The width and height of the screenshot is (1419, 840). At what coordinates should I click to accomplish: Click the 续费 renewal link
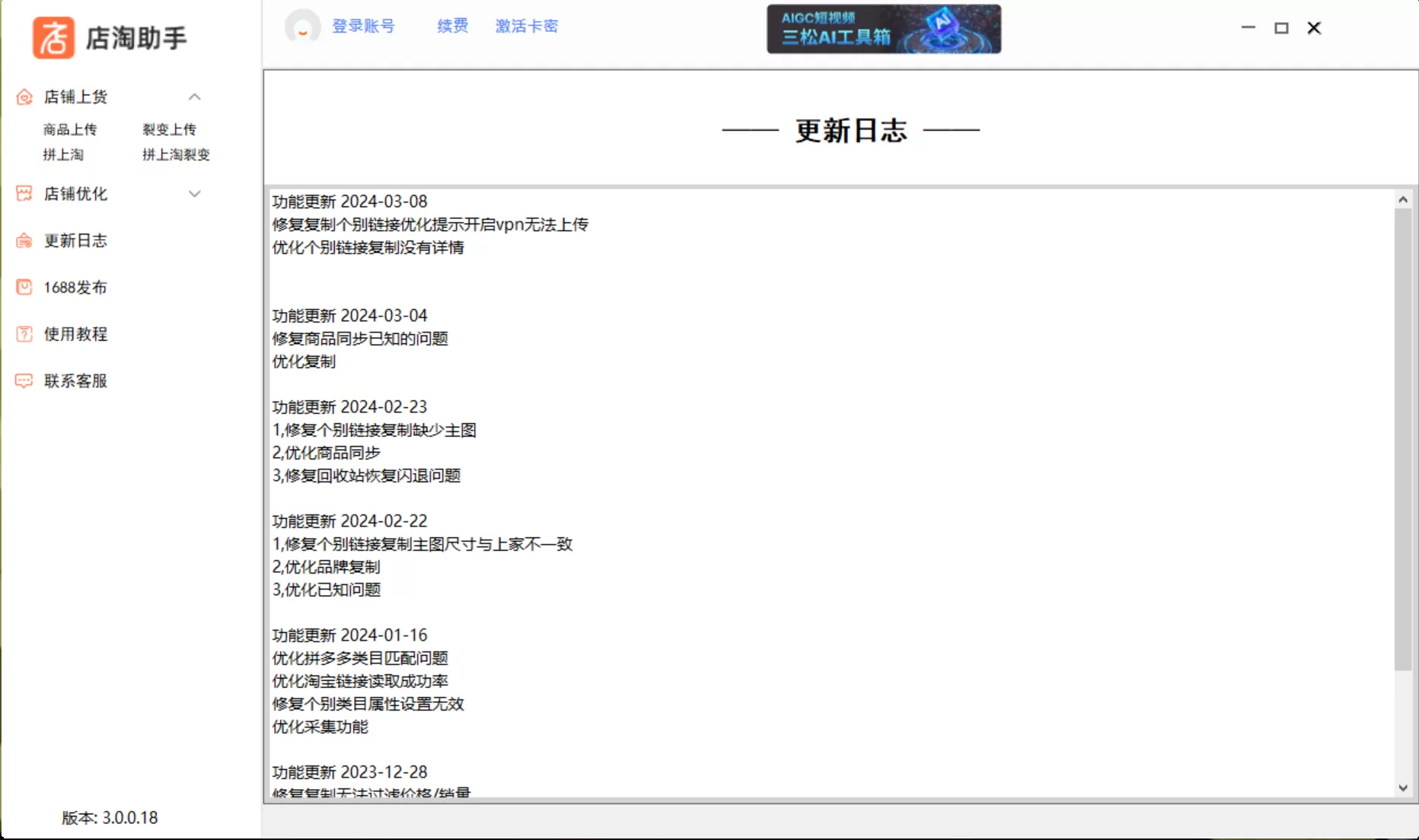tap(452, 26)
